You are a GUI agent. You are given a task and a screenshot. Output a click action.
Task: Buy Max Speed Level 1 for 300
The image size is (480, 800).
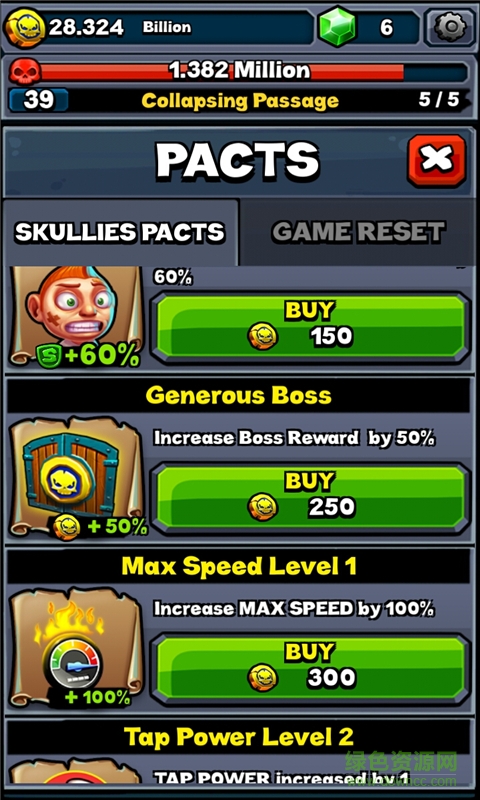coord(310,668)
